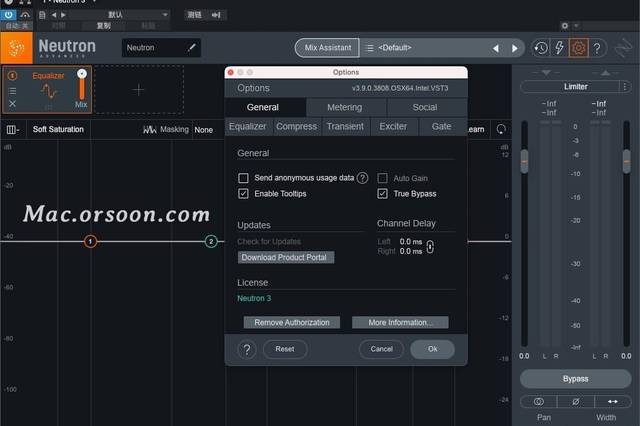Click the Options dialog help question icon

tap(247, 349)
